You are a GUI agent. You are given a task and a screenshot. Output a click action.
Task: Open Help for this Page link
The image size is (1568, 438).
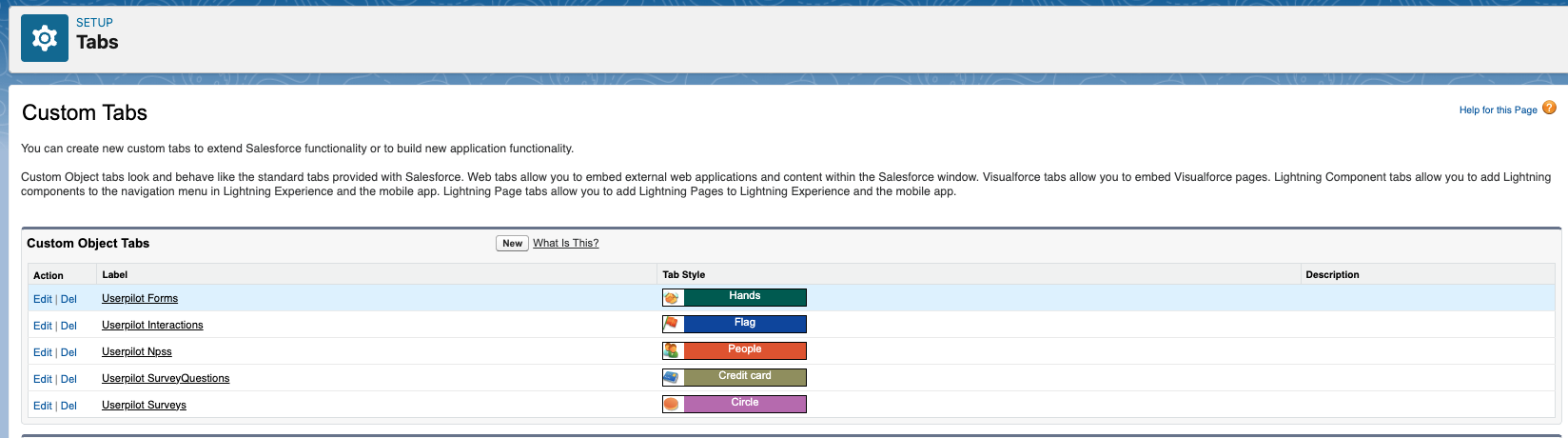(x=1498, y=110)
